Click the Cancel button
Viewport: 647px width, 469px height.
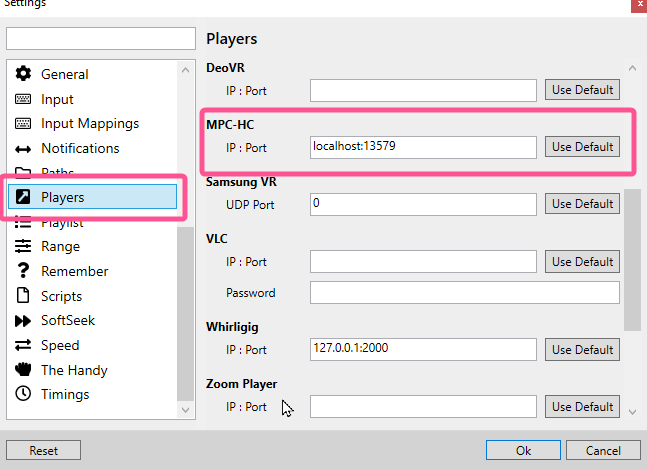tap(603, 450)
